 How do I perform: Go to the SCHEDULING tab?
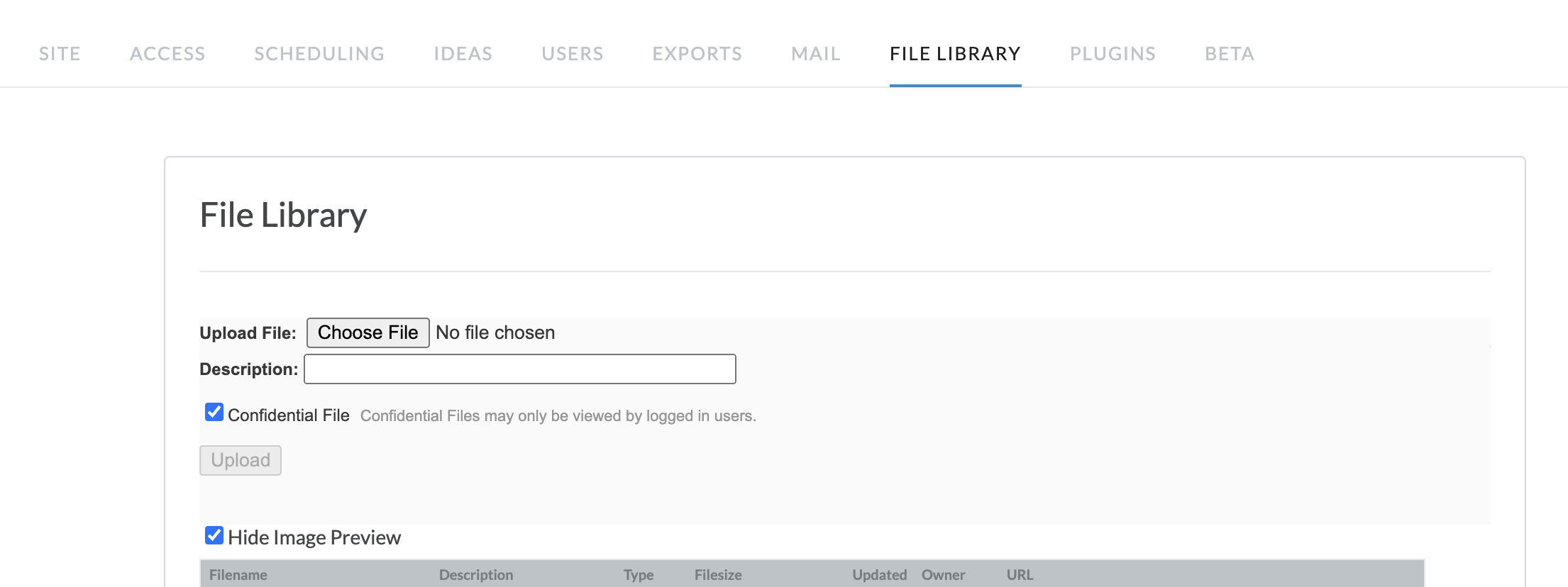click(x=319, y=54)
